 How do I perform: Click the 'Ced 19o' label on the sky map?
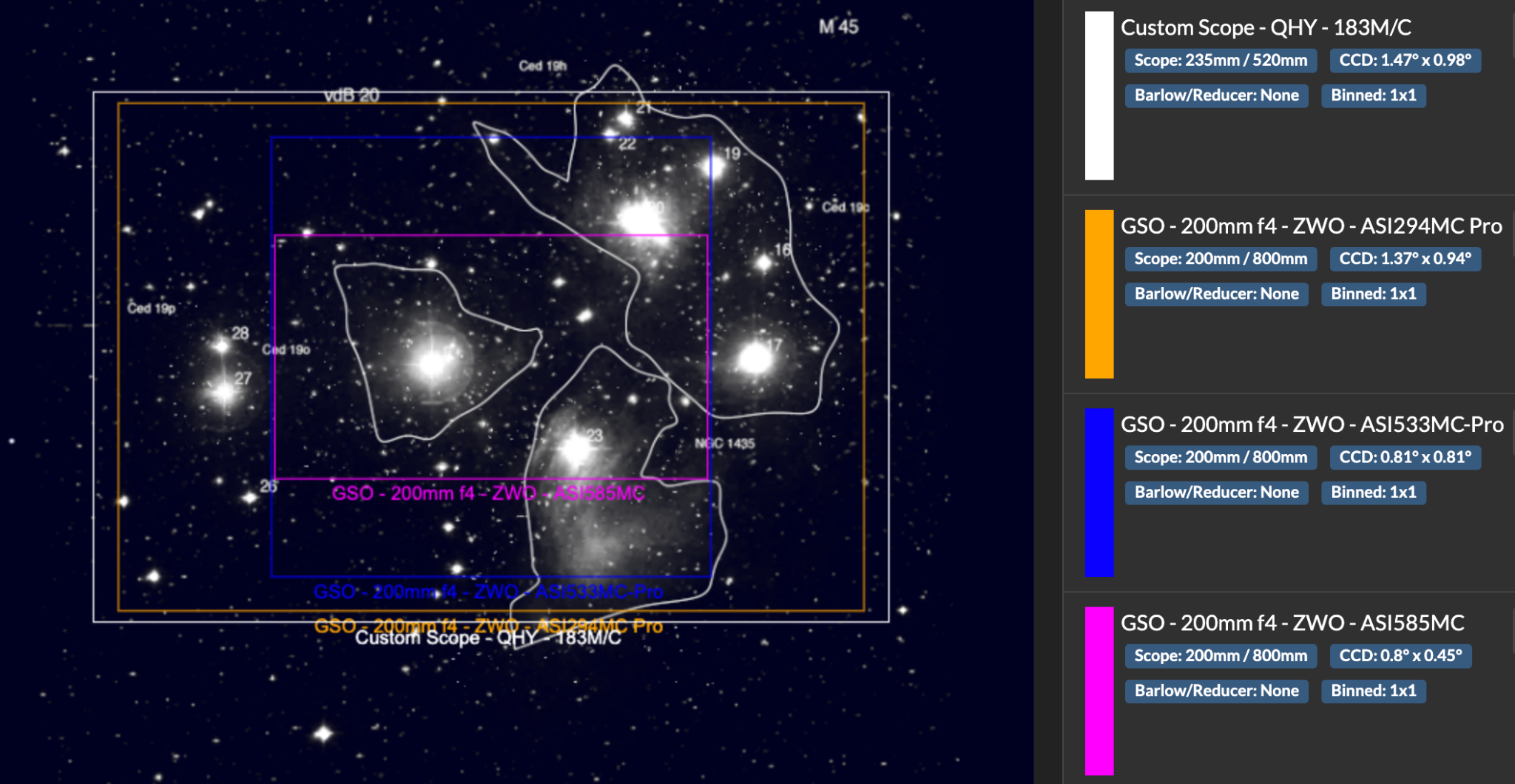(286, 349)
